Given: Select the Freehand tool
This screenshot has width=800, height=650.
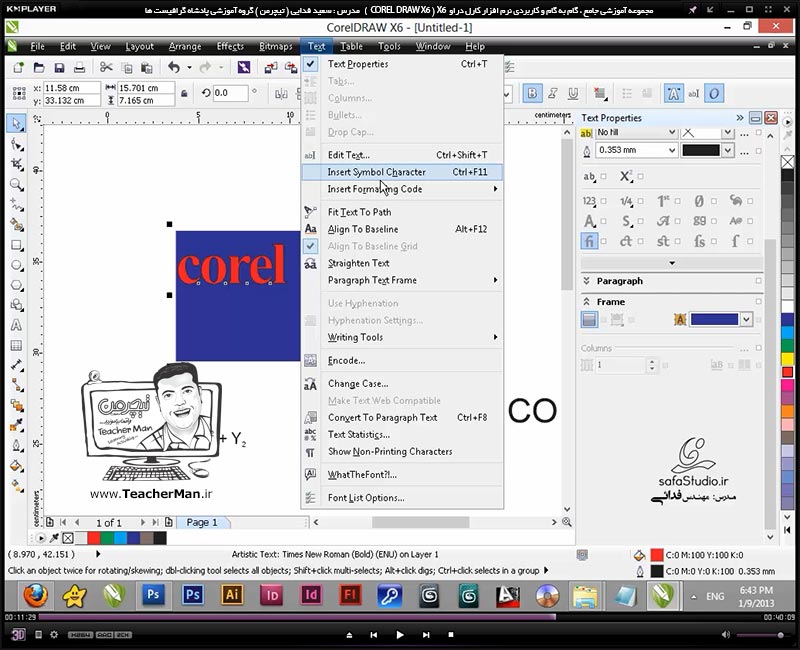Looking at the screenshot, I should 16,205.
